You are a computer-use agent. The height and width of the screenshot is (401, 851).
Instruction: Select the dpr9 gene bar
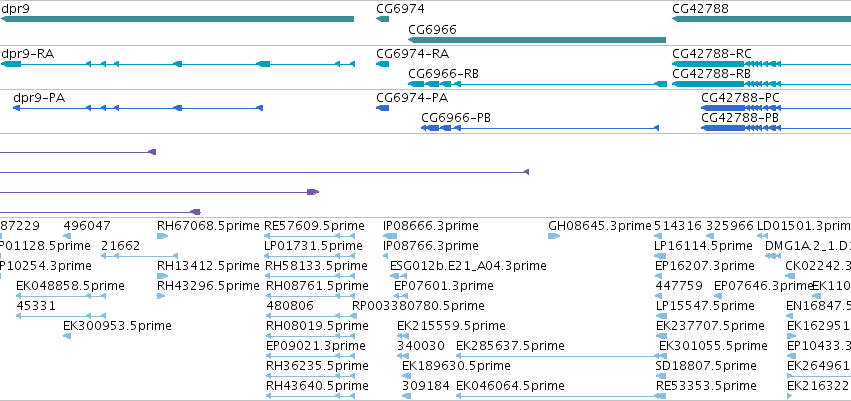(x=177, y=19)
